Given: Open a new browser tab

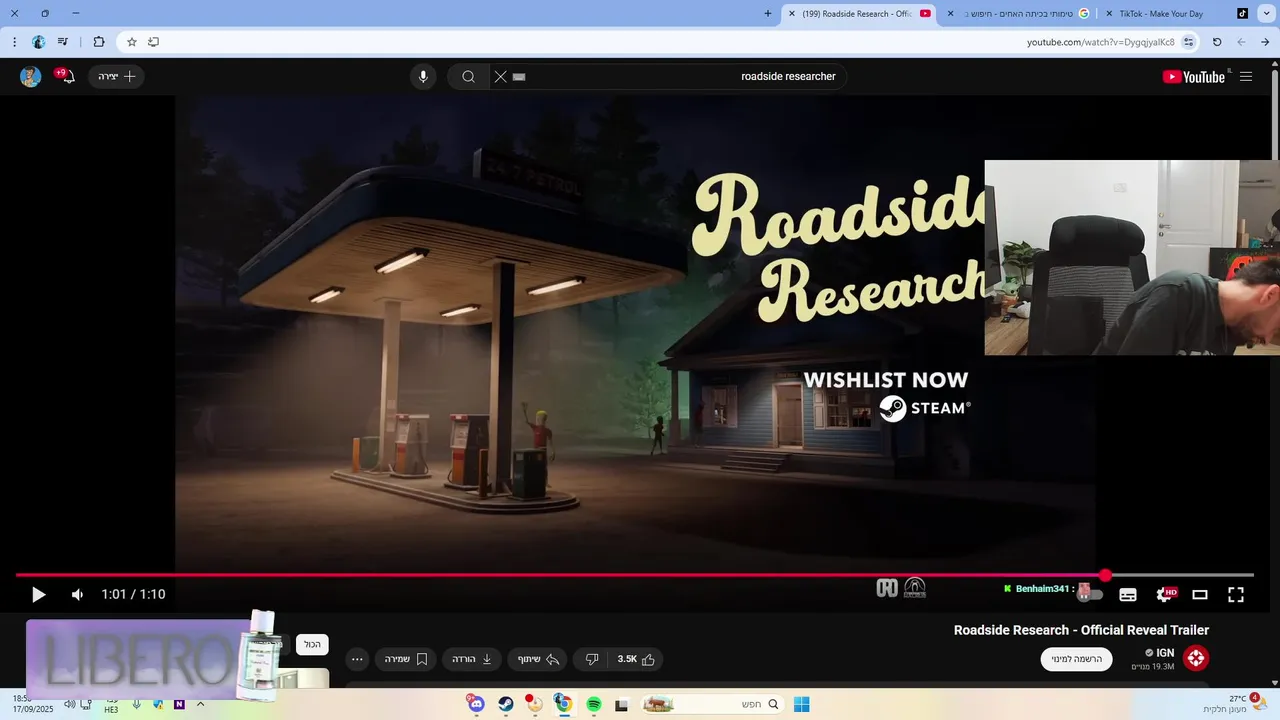Looking at the screenshot, I should (768, 14).
